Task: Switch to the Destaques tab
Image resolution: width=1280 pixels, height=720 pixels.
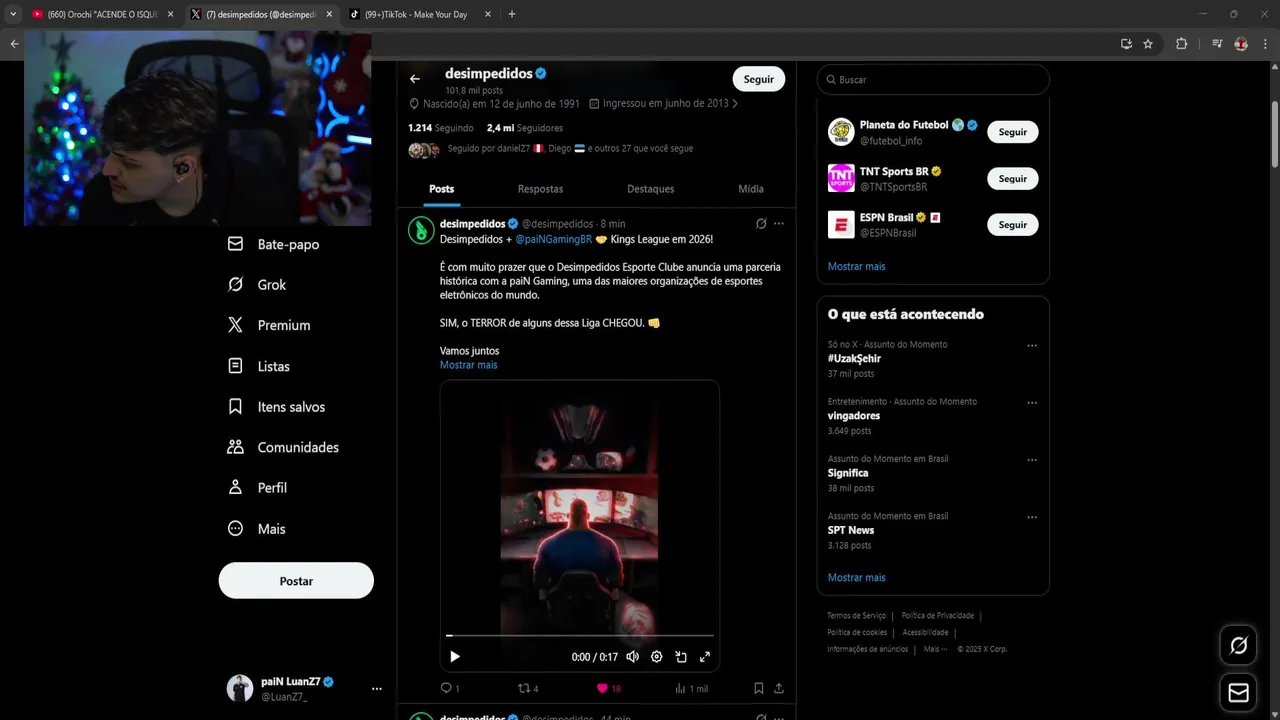Action: point(650,189)
